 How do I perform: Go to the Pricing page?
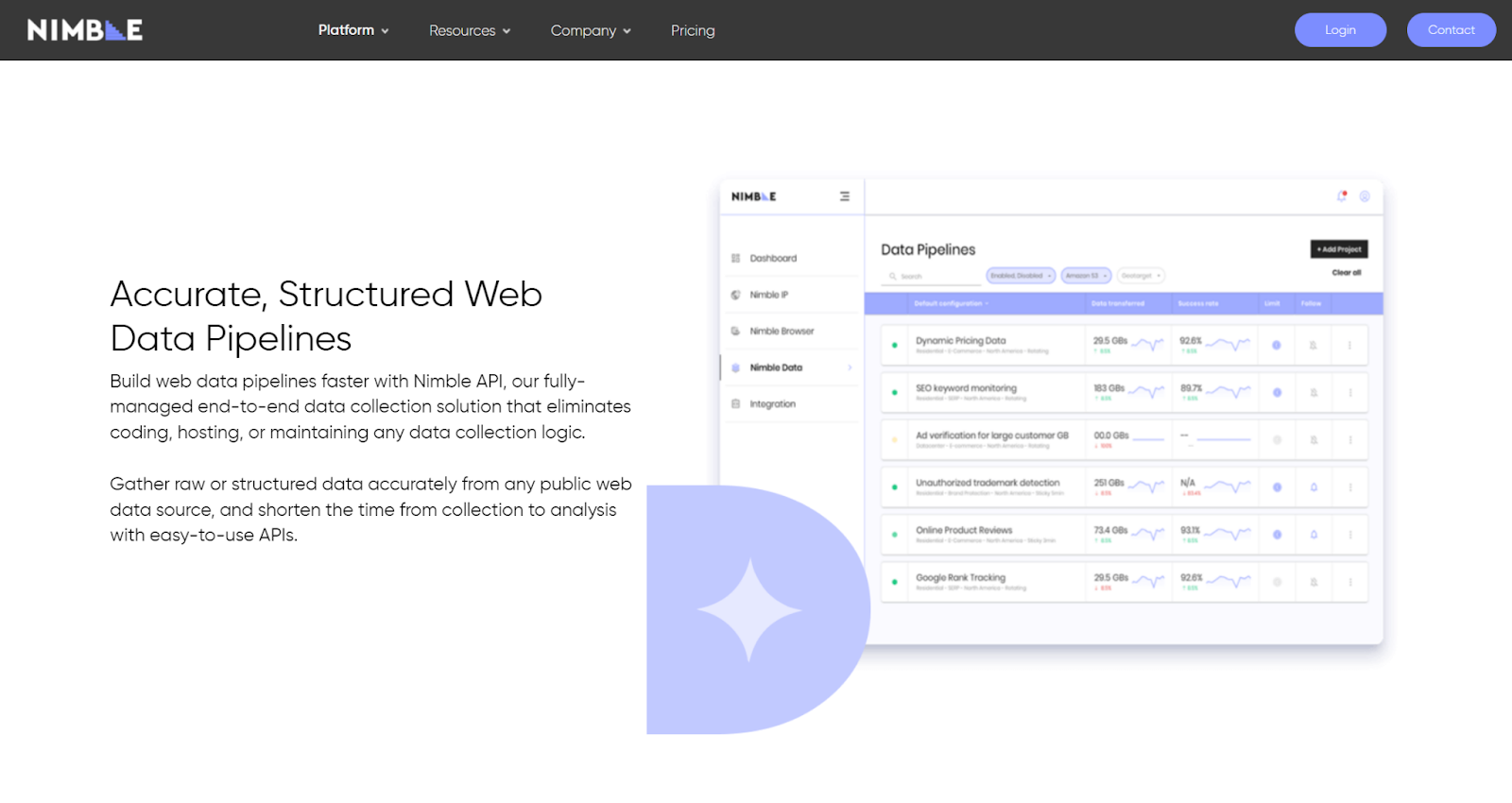(693, 30)
